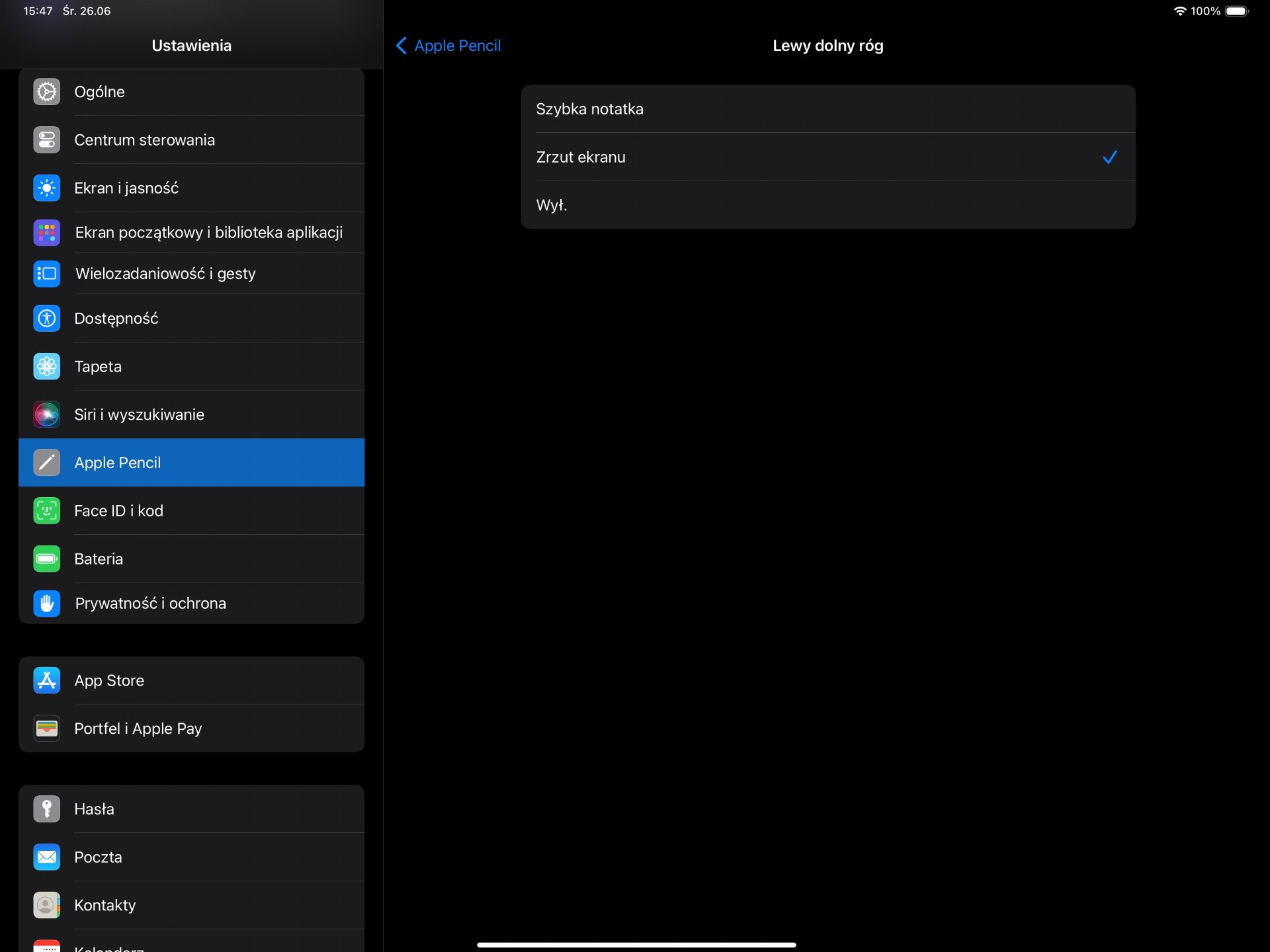Open Bateria settings
The height and width of the screenshot is (952, 1270).
[x=192, y=559]
